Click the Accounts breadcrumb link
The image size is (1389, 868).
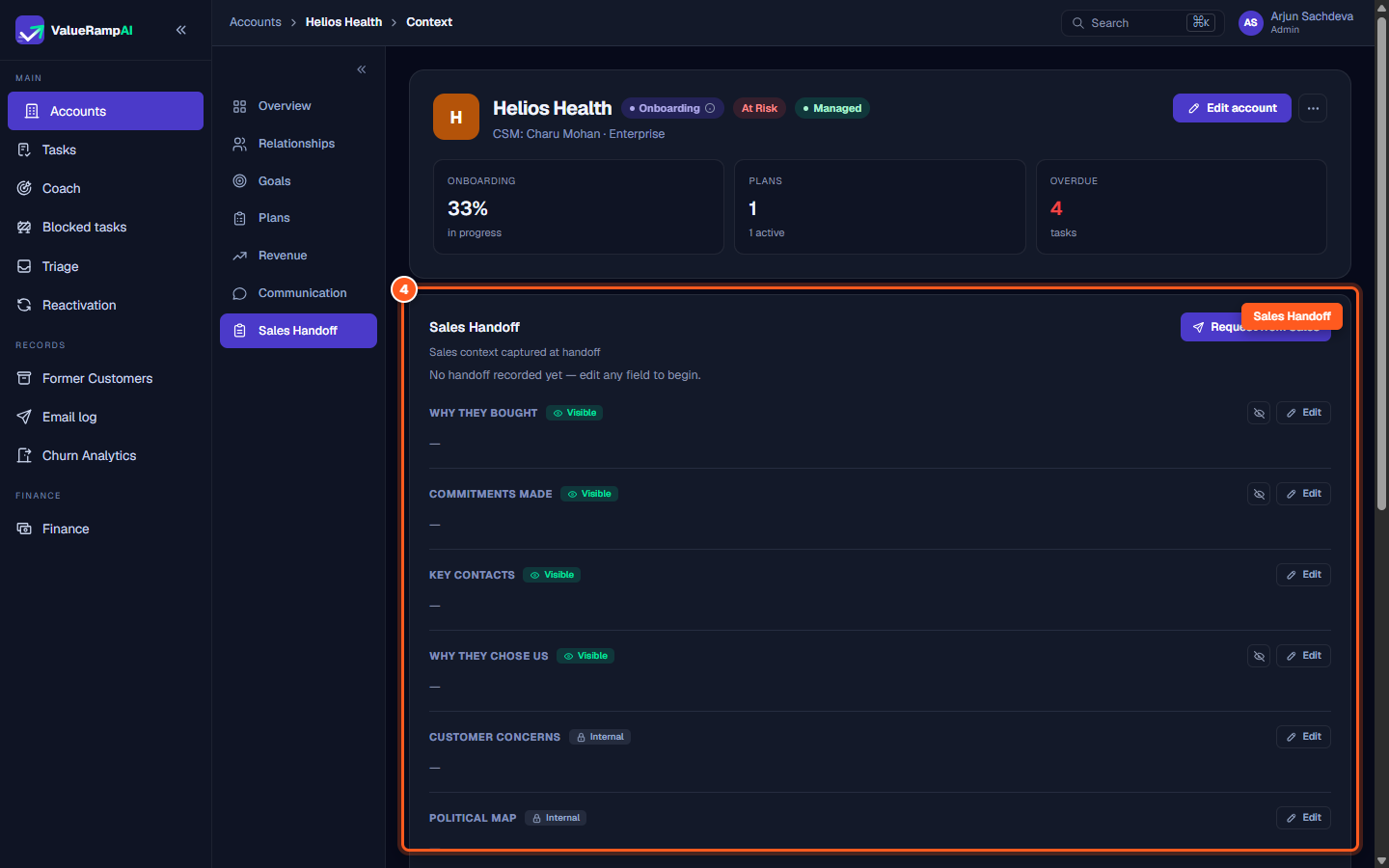click(x=256, y=22)
